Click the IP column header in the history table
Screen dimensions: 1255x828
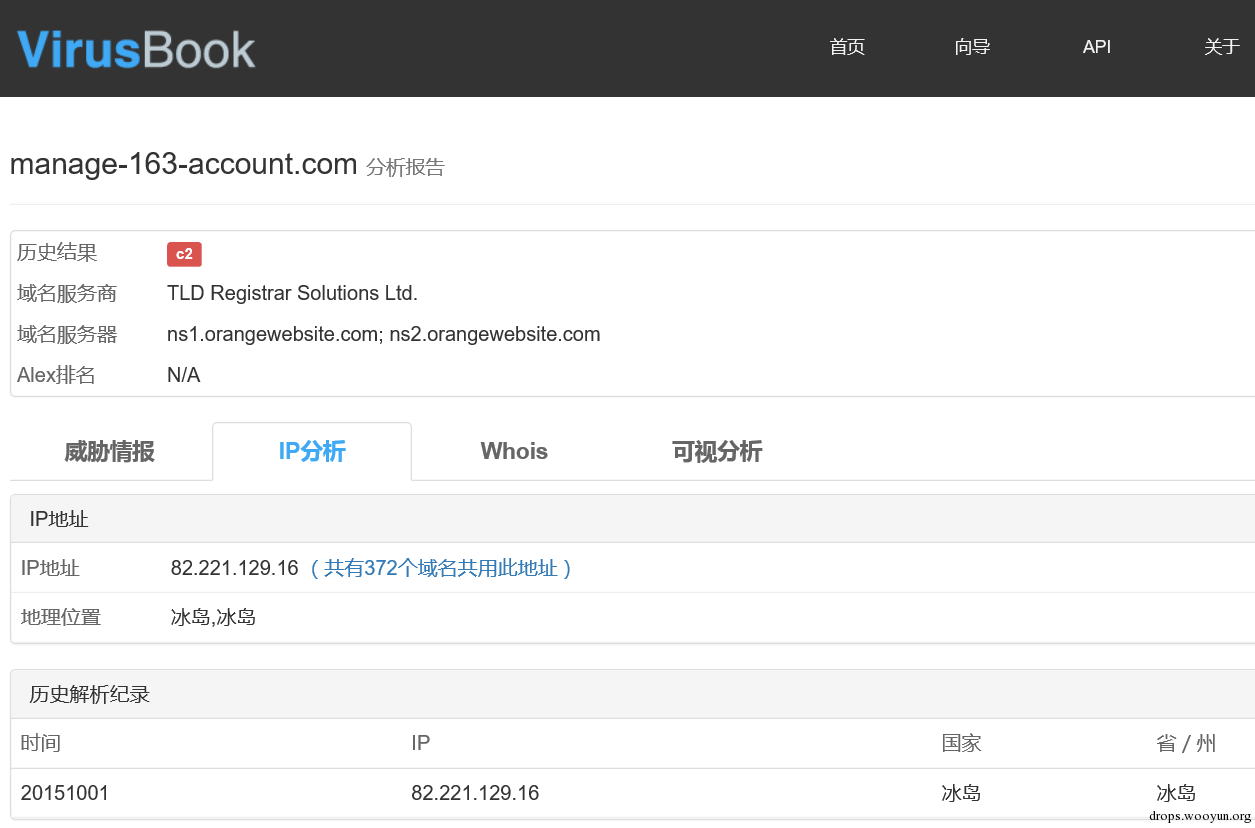[x=420, y=743]
